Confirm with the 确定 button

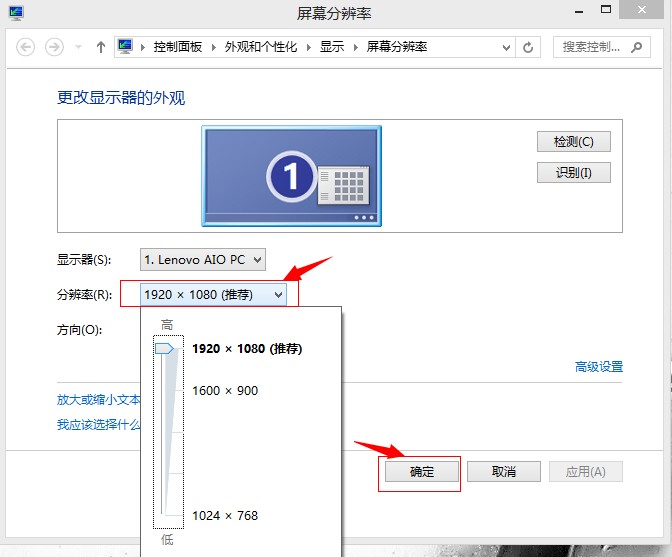422,472
